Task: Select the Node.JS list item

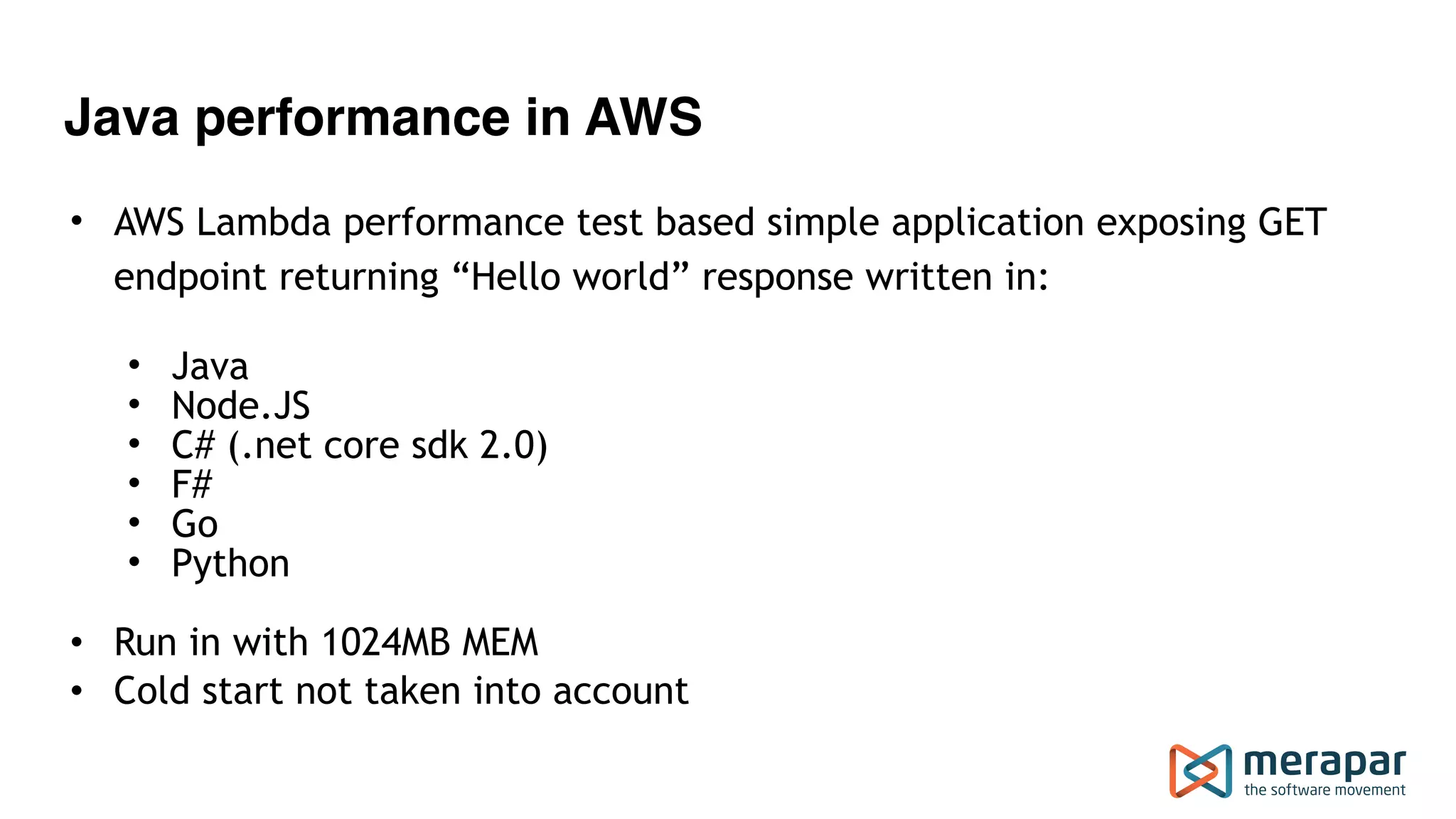Action: click(x=240, y=406)
